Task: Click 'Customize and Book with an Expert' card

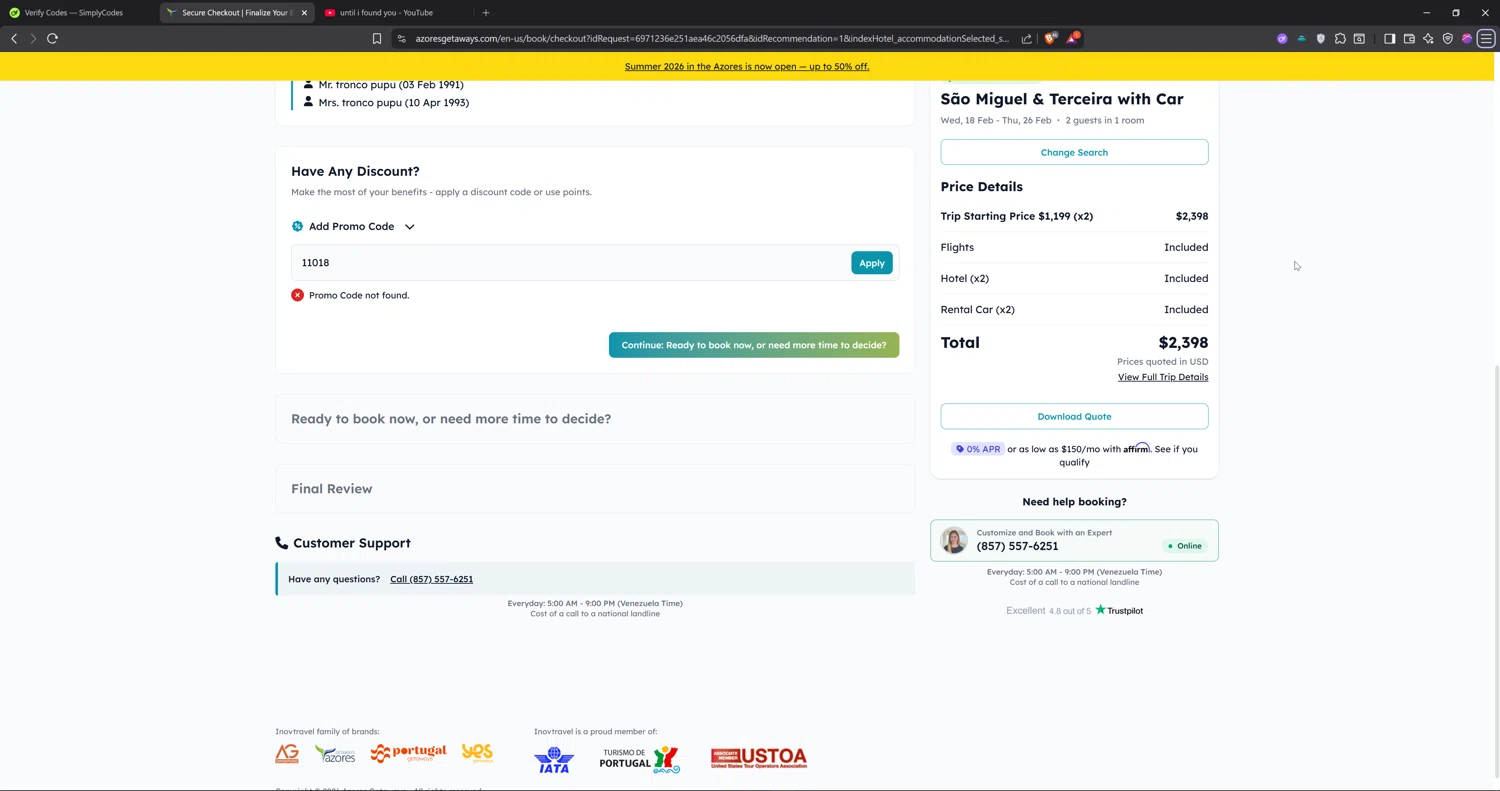Action: (x=1074, y=540)
